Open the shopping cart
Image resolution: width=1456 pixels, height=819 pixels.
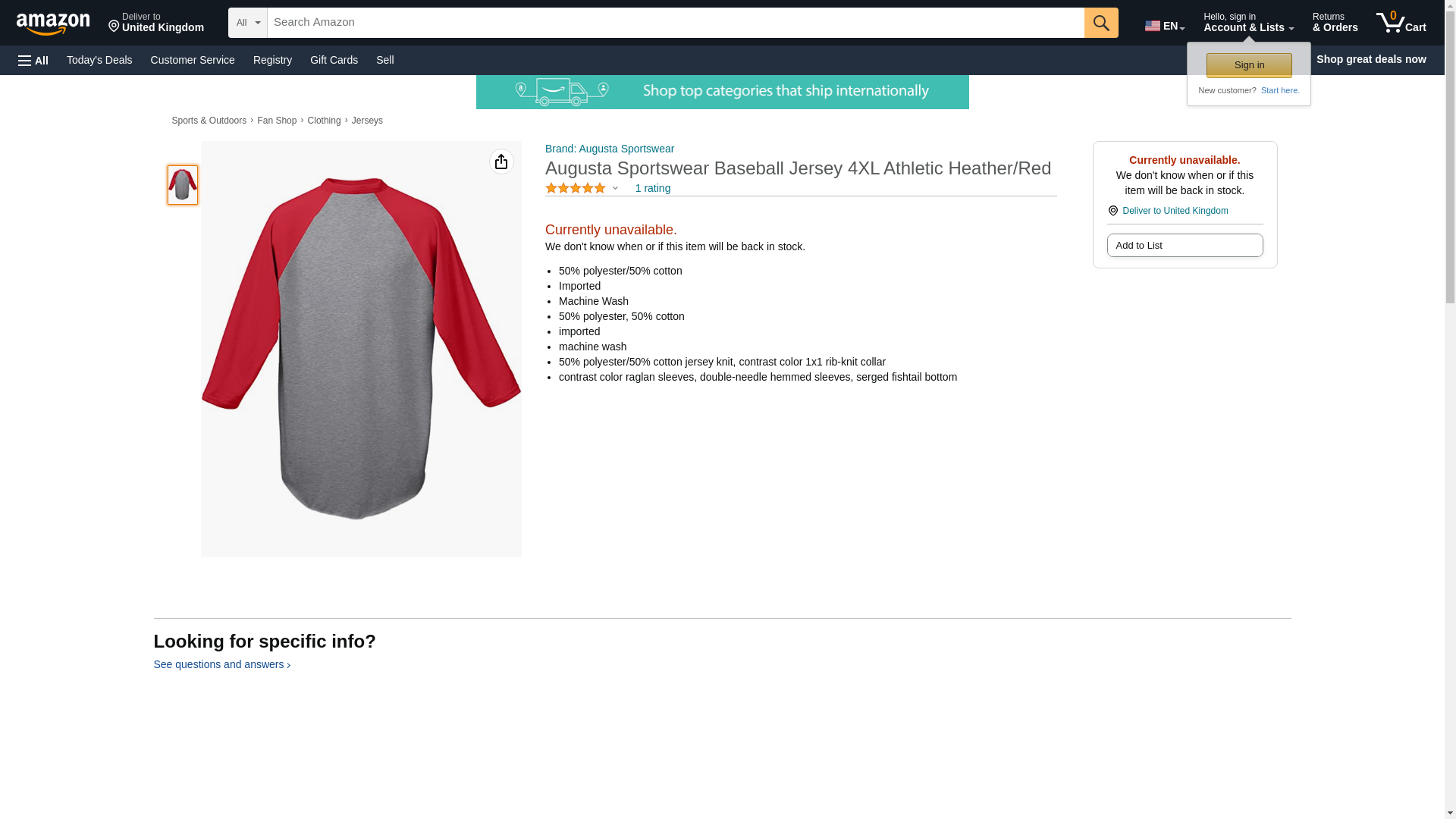point(1401,23)
